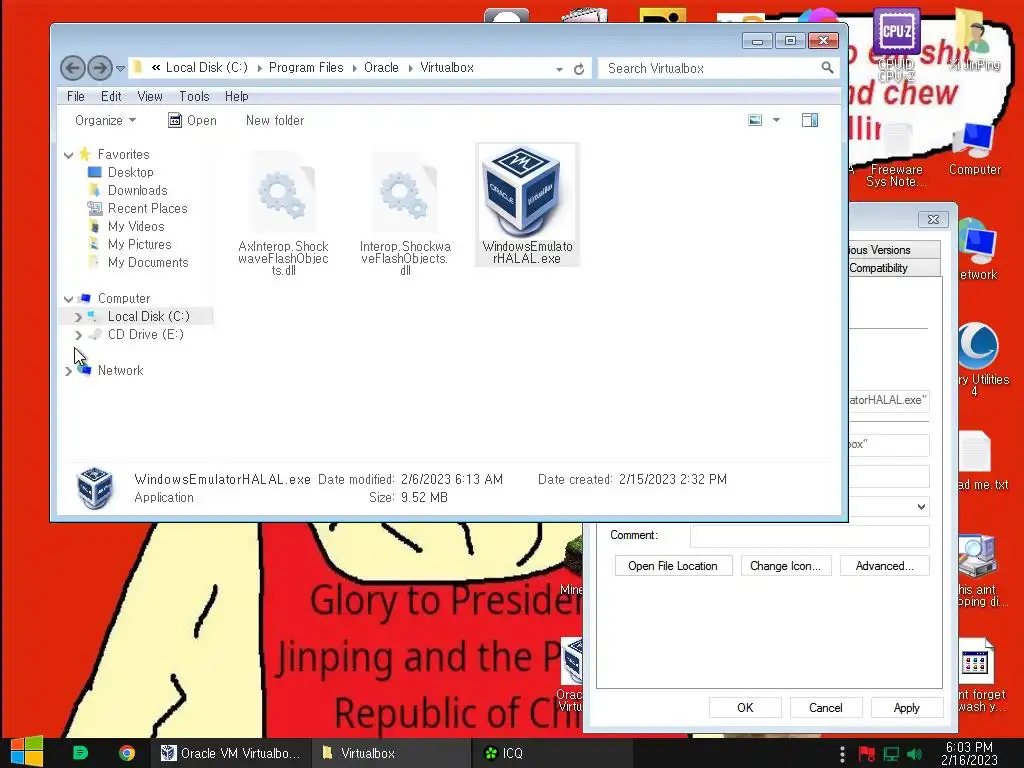Viewport: 1024px width, 768px height.
Task: Open recent locations dropdown beside nav arrows
Action: click(x=120, y=68)
